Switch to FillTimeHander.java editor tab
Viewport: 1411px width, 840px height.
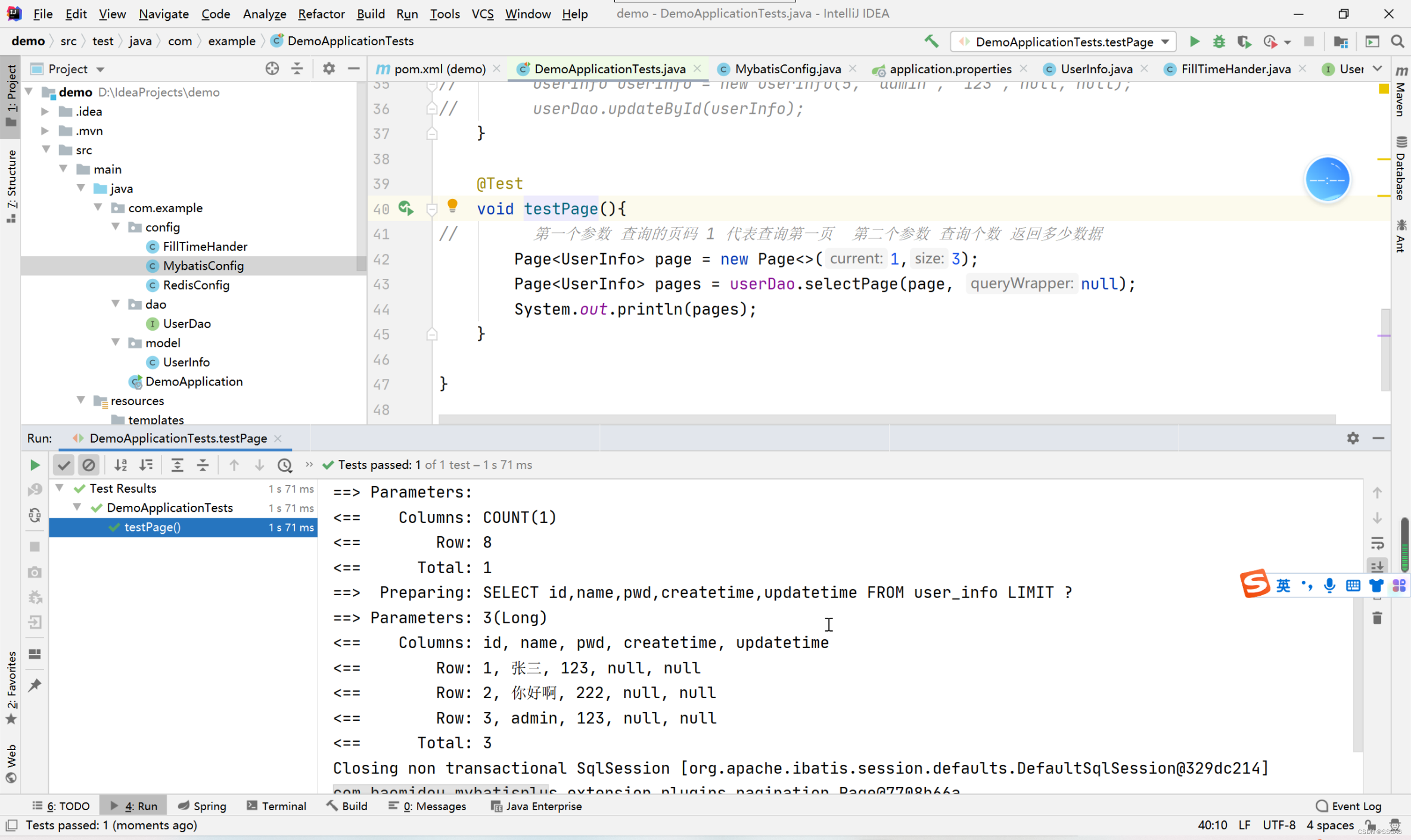pos(1235,69)
